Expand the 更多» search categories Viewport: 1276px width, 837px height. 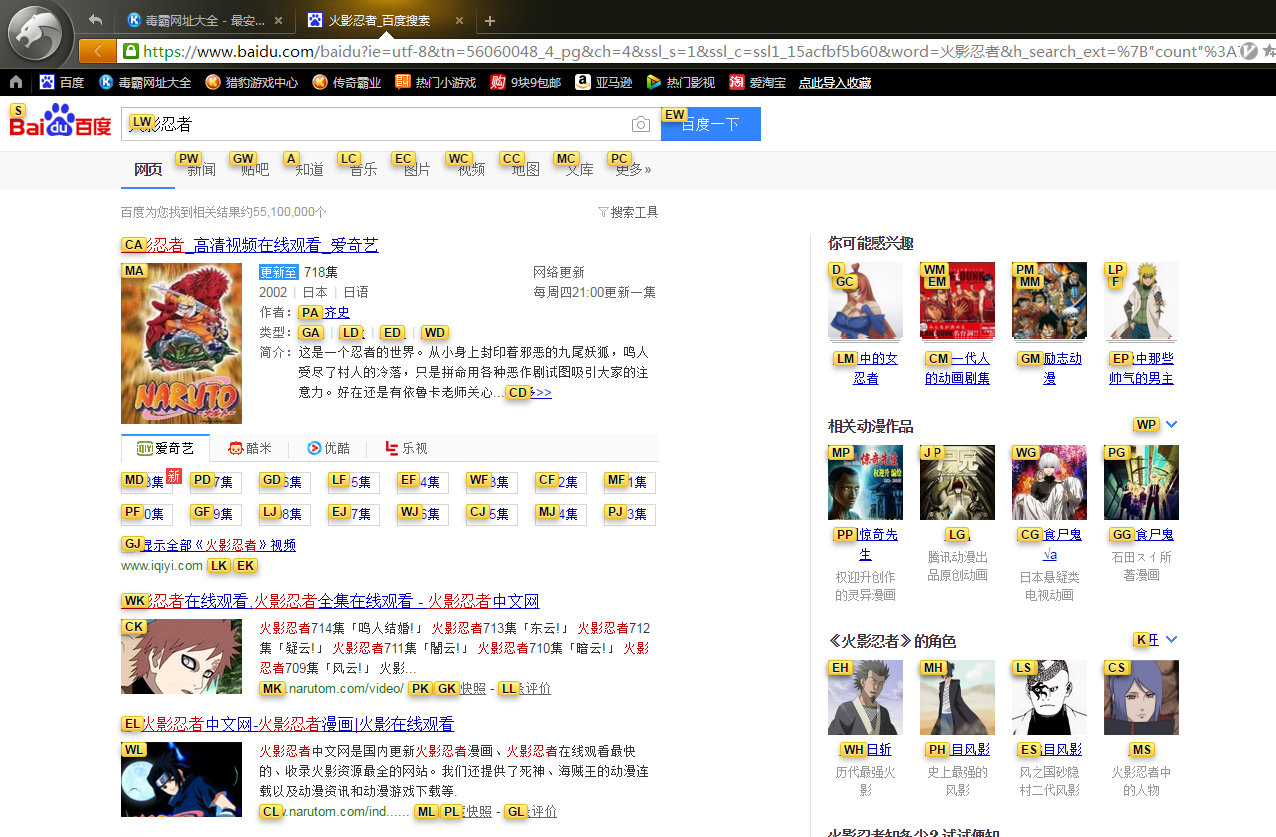pos(633,170)
